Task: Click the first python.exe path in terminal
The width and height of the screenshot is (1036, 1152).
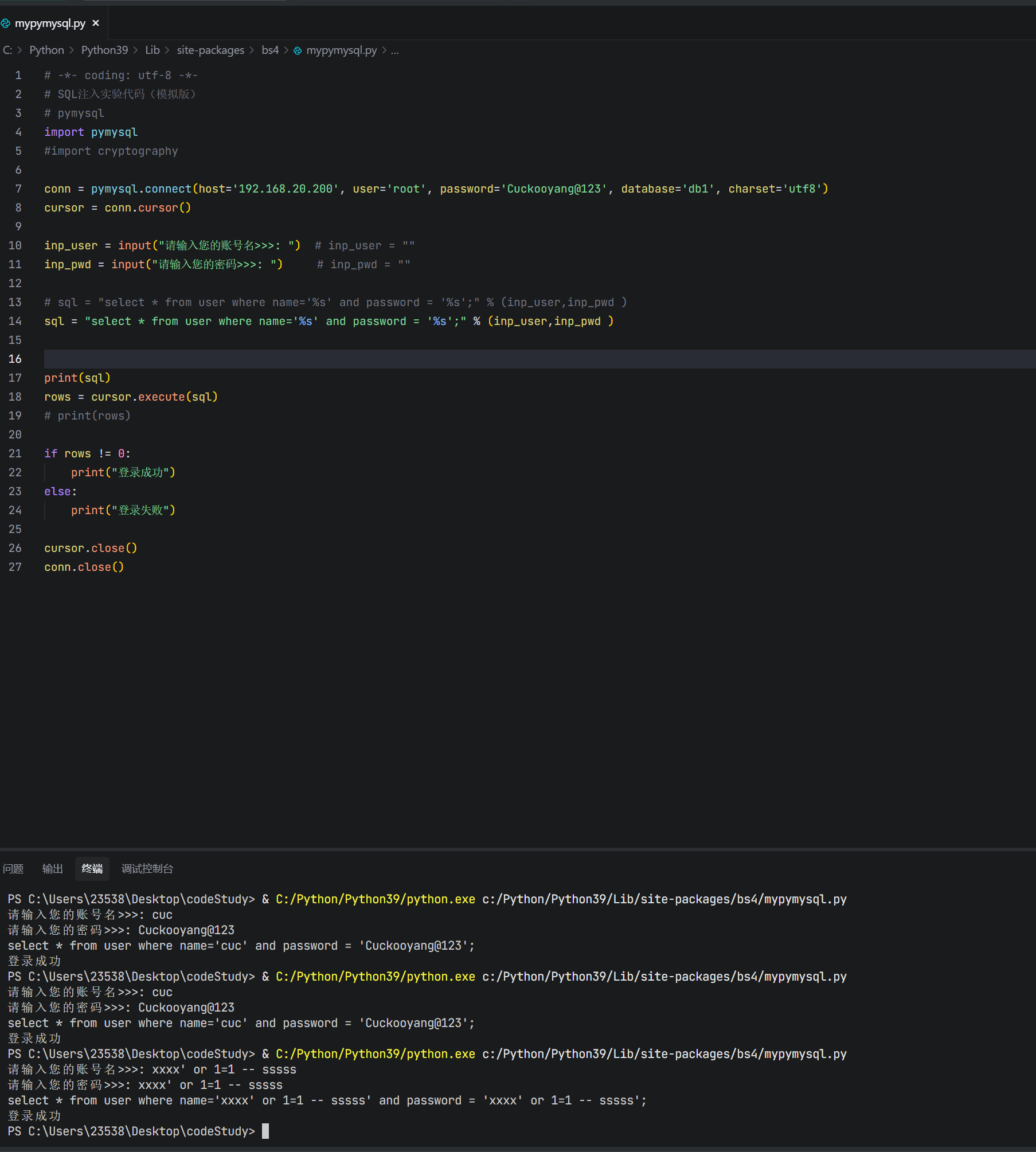Action: point(375,899)
